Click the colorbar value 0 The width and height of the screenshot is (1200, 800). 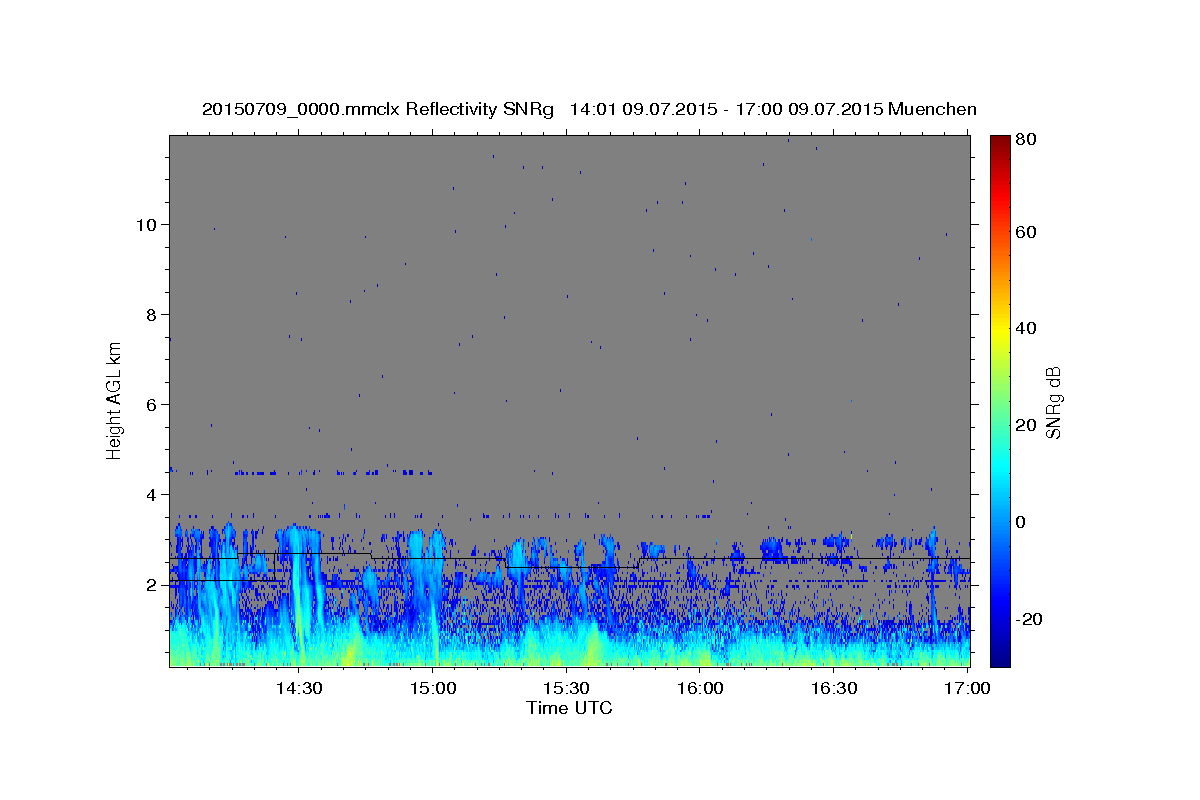point(1020,522)
